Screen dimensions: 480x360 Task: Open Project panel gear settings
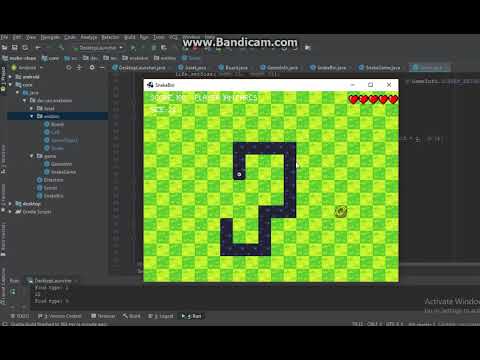coord(92,68)
